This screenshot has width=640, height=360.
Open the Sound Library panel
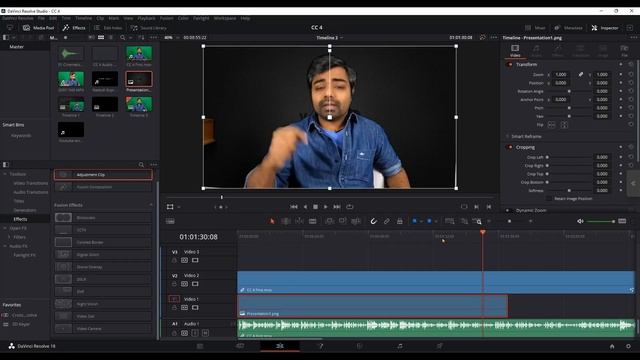(x=149, y=28)
